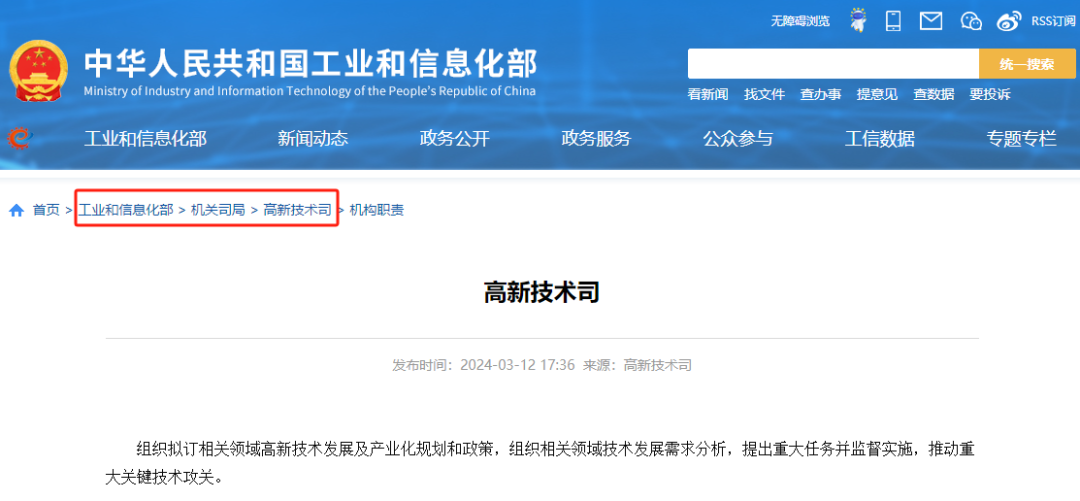This screenshot has width=1080, height=501.
Task: Click 工业和信息化部 in the breadcrumb
Action: (x=126, y=210)
